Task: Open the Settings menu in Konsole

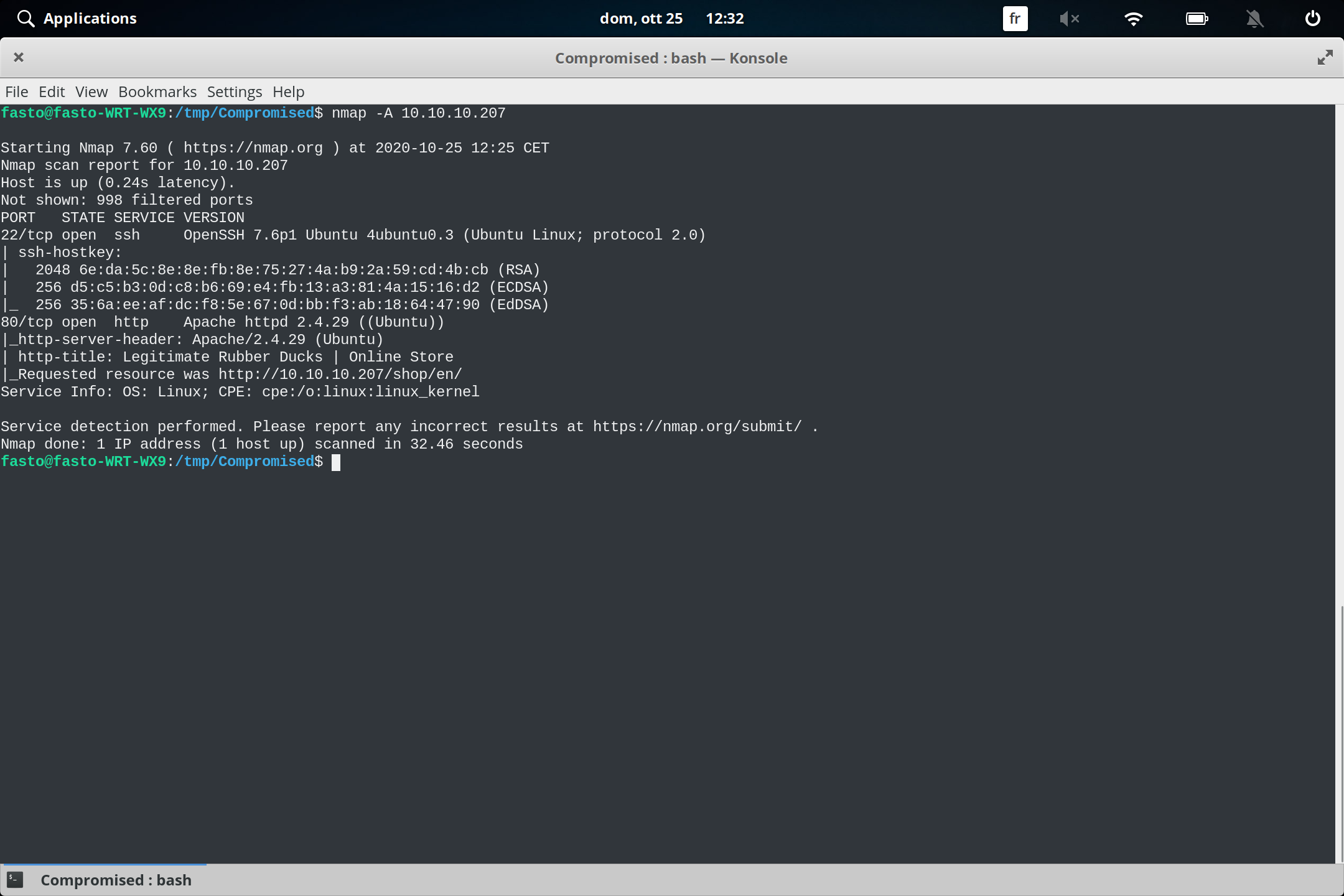Action: pos(234,91)
